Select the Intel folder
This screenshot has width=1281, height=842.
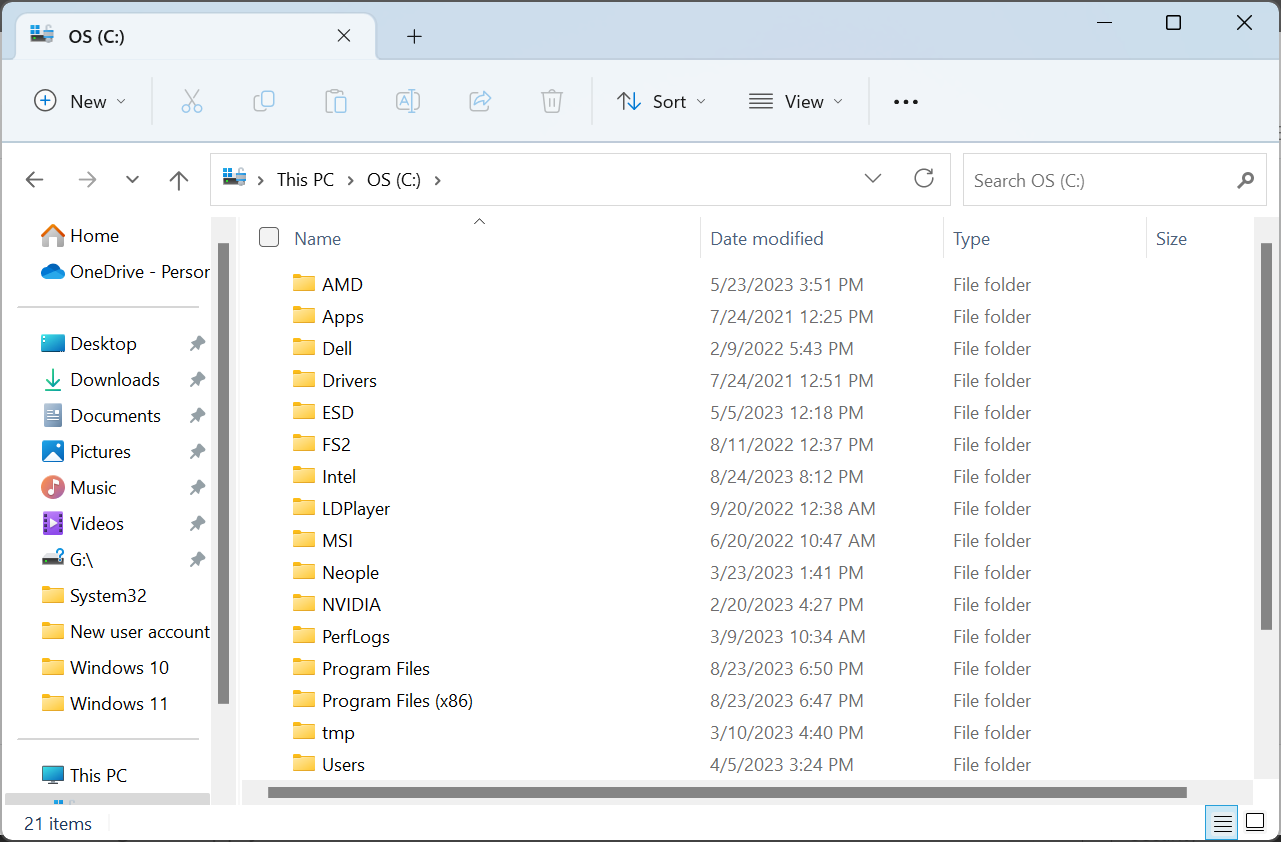click(x=325, y=476)
